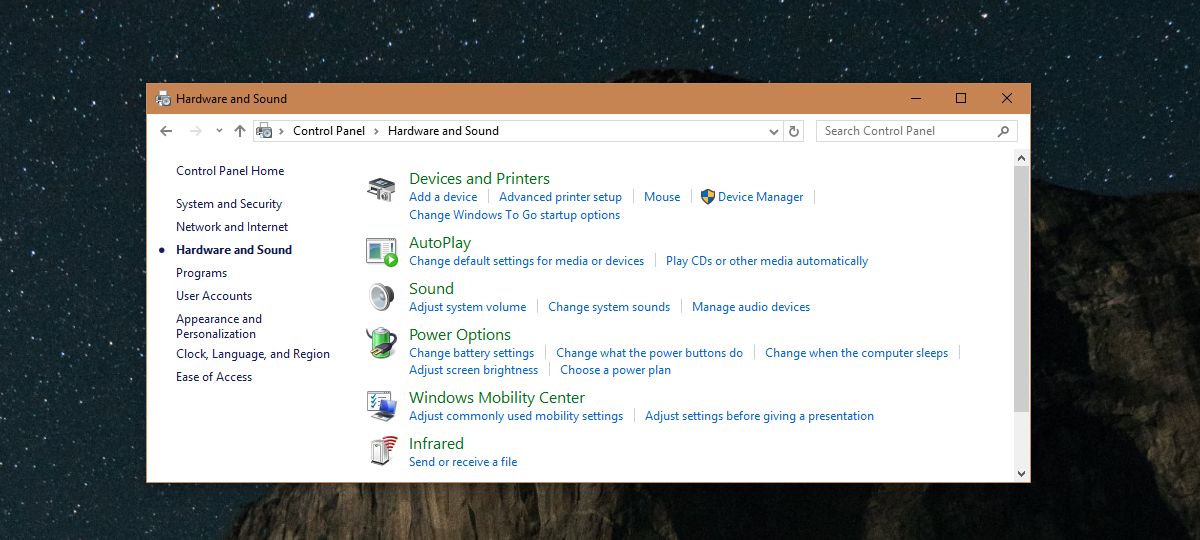Expand the chevron before Control Panel breadcrumb

click(x=282, y=131)
